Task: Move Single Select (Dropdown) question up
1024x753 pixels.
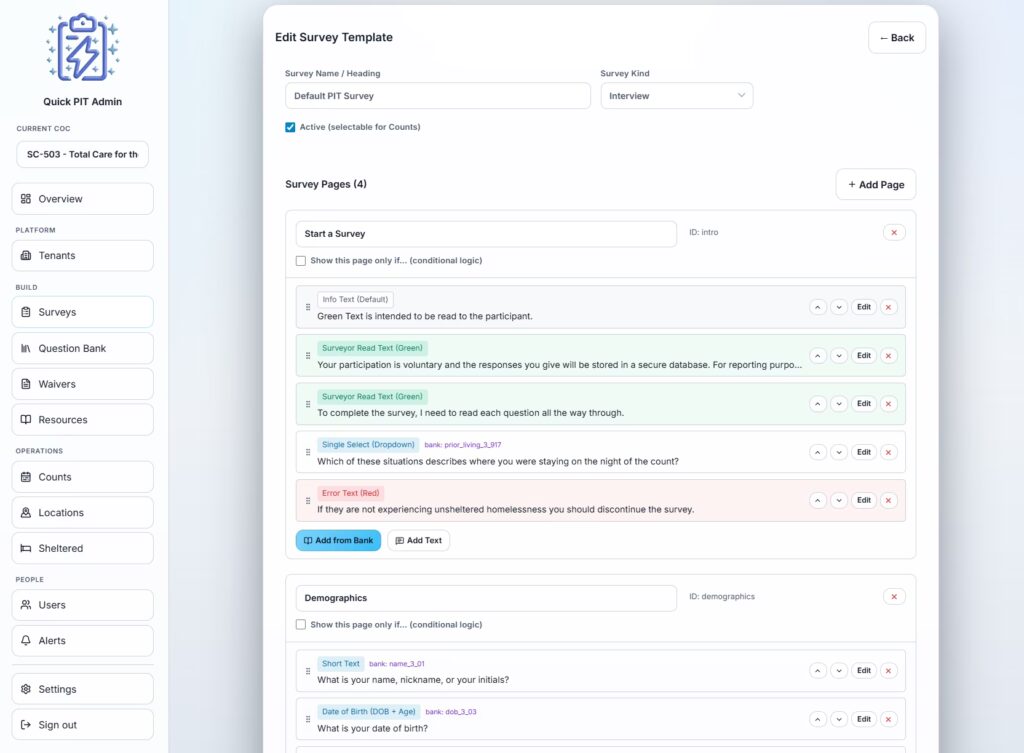Action: pyautogui.click(x=818, y=452)
